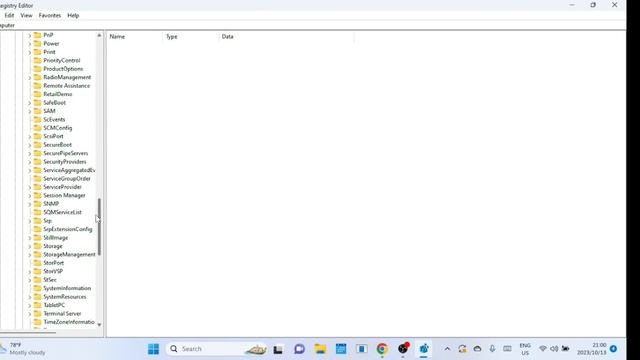Click the taskbar Search box
Screen dimensions: 640x360
point(216,349)
